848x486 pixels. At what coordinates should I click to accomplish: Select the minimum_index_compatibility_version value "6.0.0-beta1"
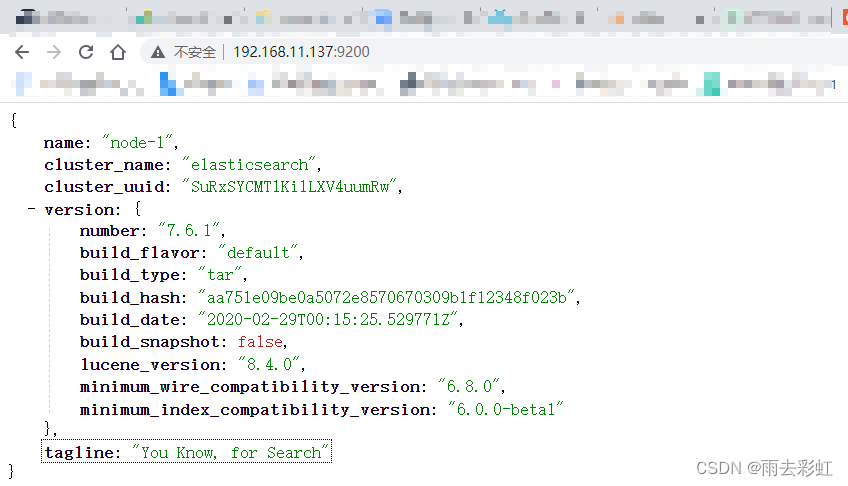click(x=506, y=410)
